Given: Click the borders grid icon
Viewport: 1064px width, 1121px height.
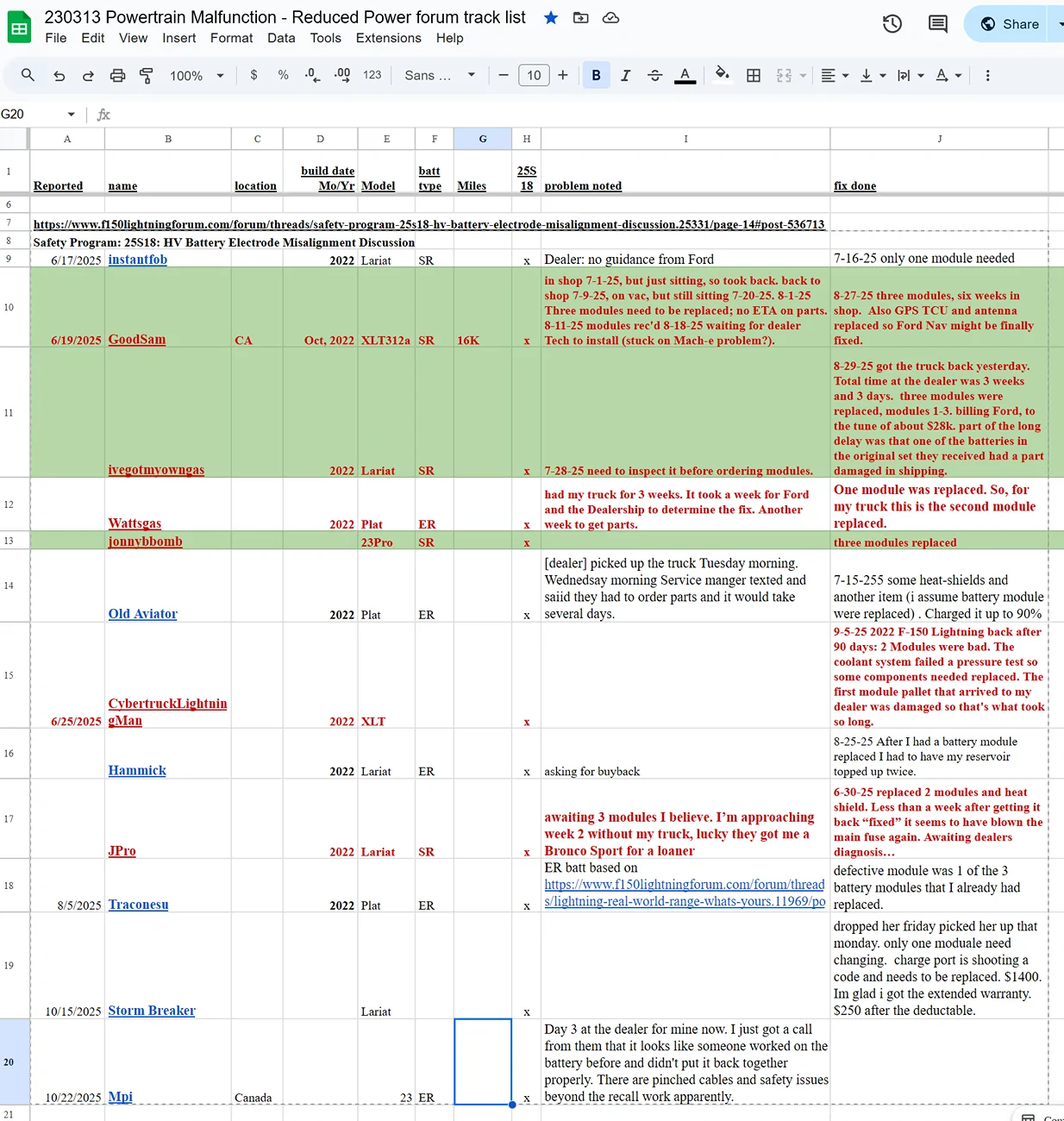Looking at the screenshot, I should pyautogui.click(x=754, y=76).
